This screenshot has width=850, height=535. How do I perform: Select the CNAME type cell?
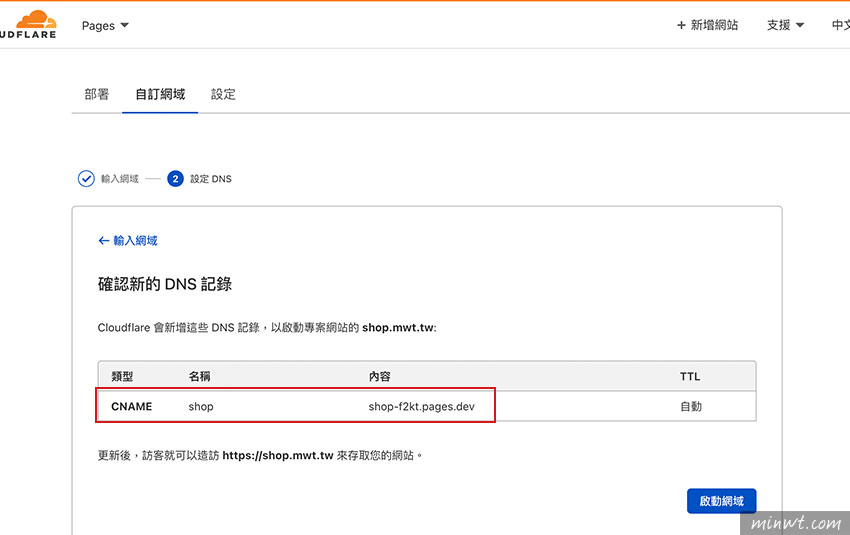(131, 407)
